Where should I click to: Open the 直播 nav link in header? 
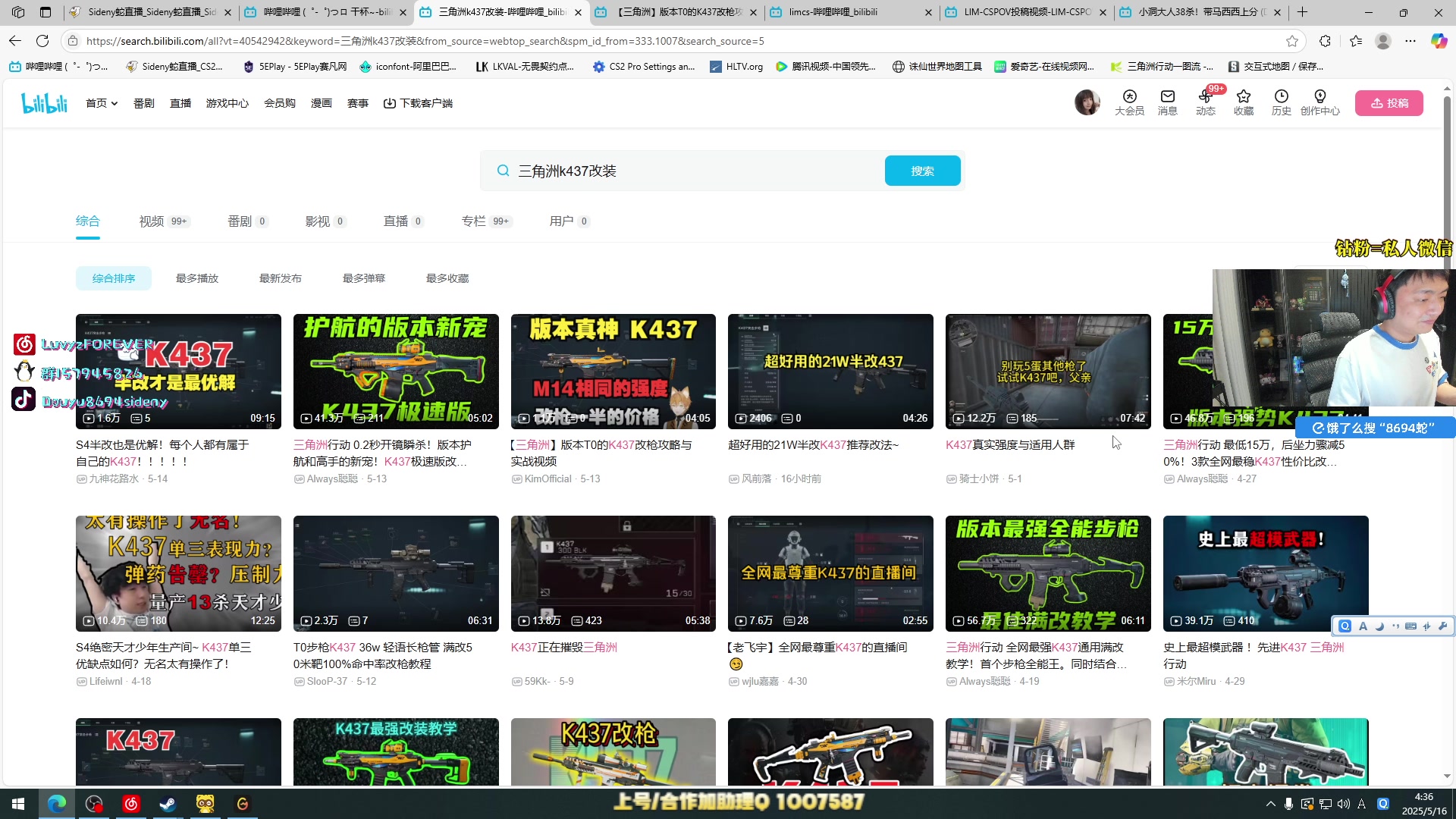(180, 103)
